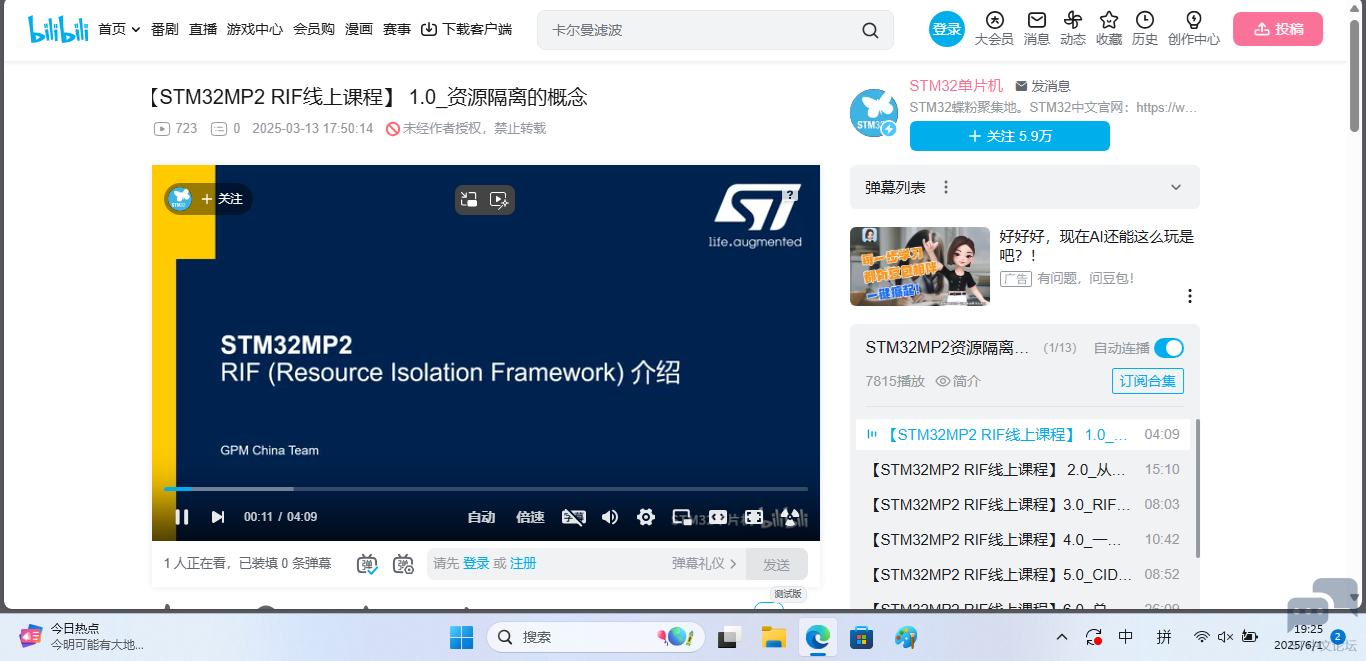Go to 番剧 in top navigation
Screen dimensions: 1366x661
(x=165, y=29)
